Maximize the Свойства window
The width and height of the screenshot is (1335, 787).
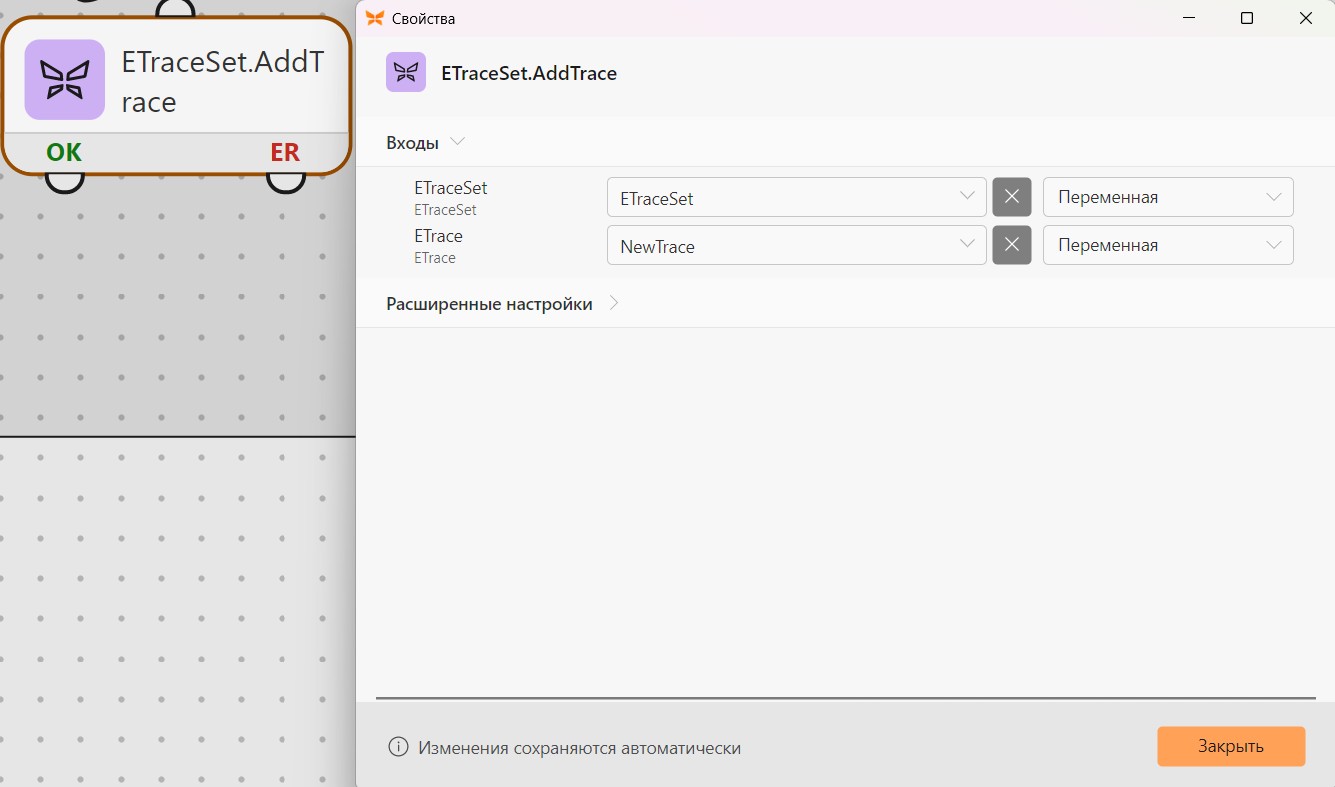pos(1247,18)
